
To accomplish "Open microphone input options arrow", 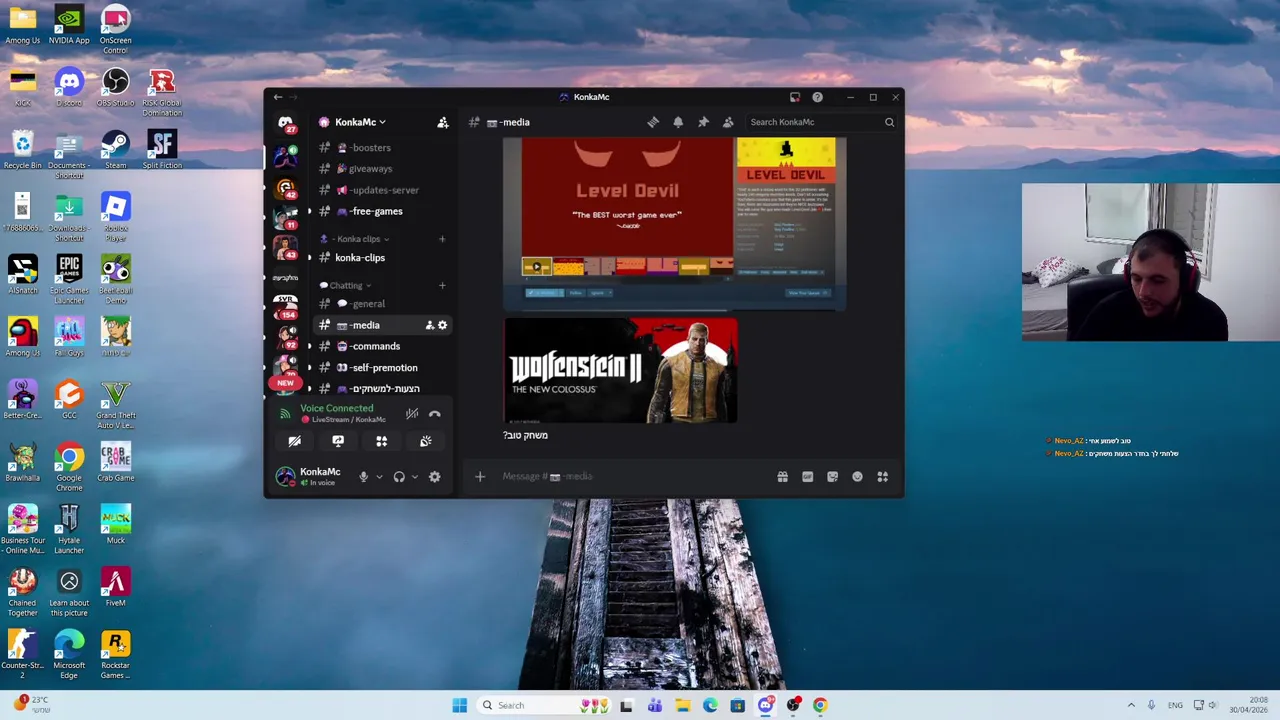I will 378,477.
